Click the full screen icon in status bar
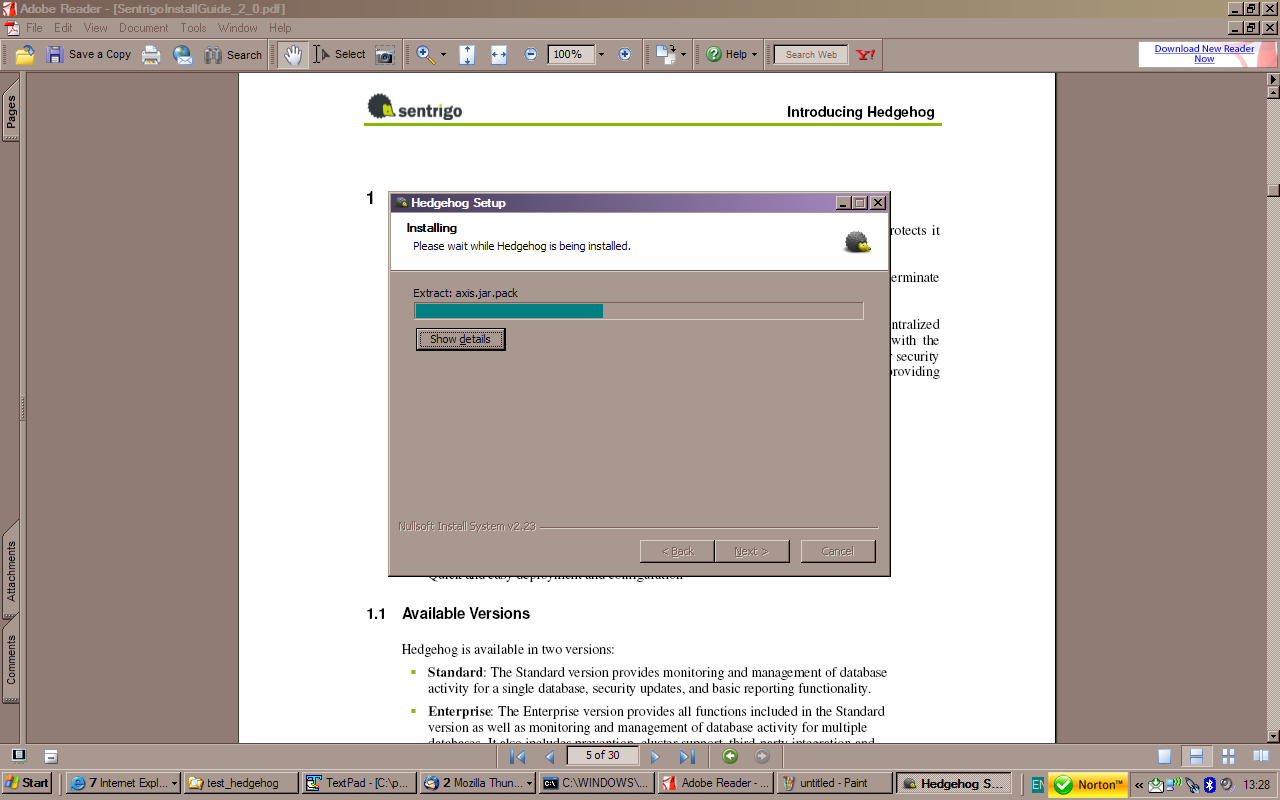The width and height of the screenshot is (1280, 800). 18,756
